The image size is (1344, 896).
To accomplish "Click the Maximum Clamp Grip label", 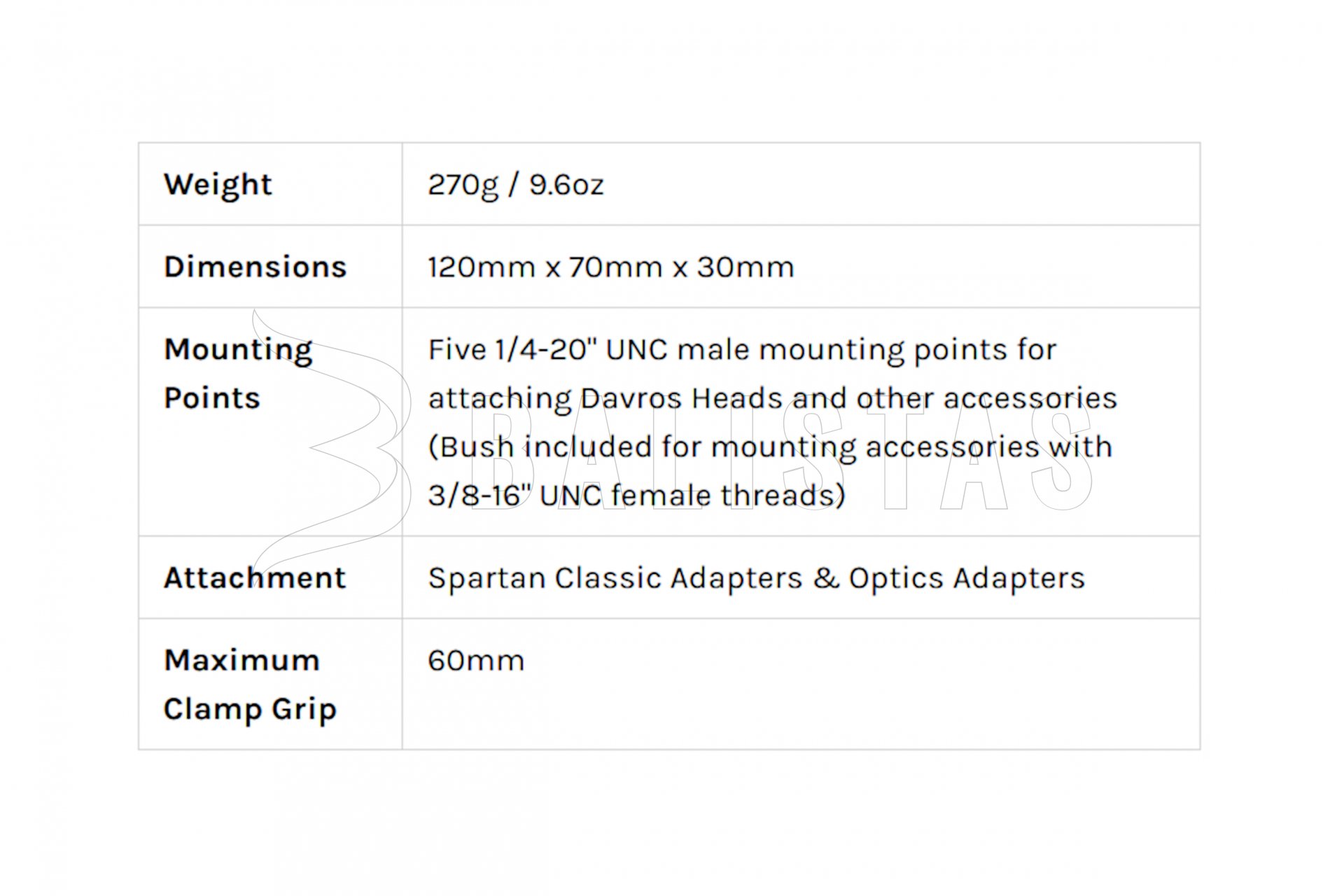I will [250, 685].
